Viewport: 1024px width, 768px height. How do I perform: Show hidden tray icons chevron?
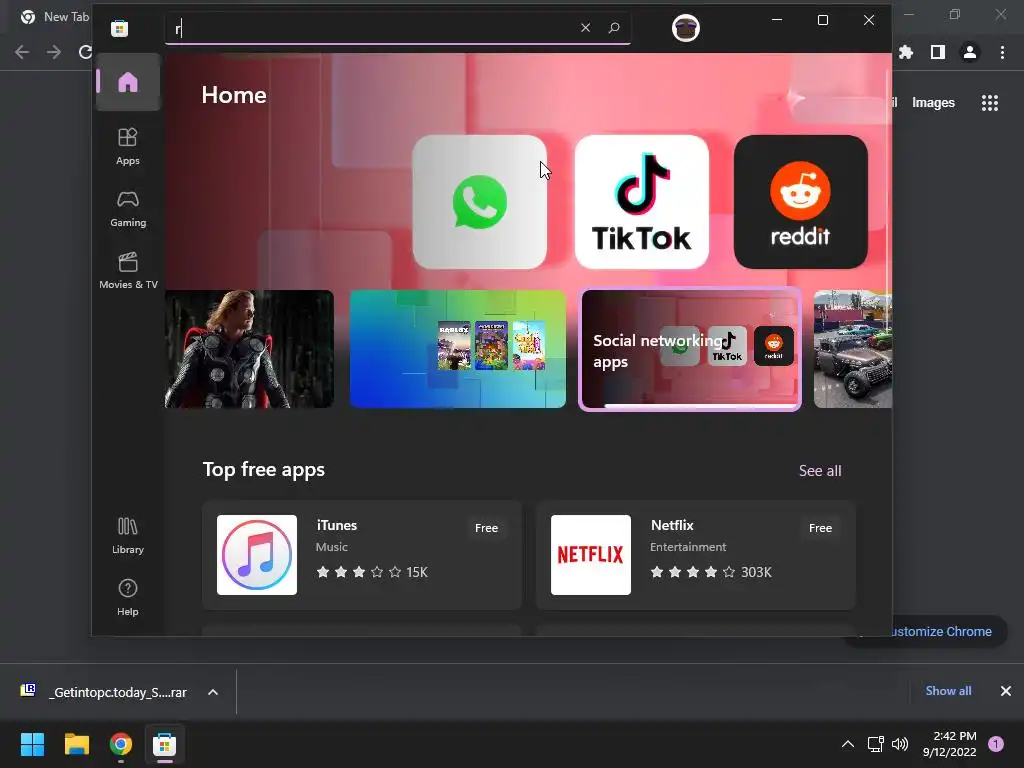[x=848, y=744]
